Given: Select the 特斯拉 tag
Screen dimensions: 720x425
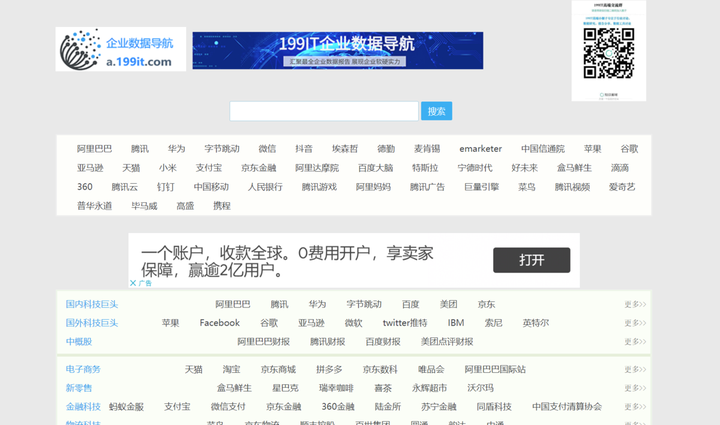Looking at the screenshot, I should 425,168.
